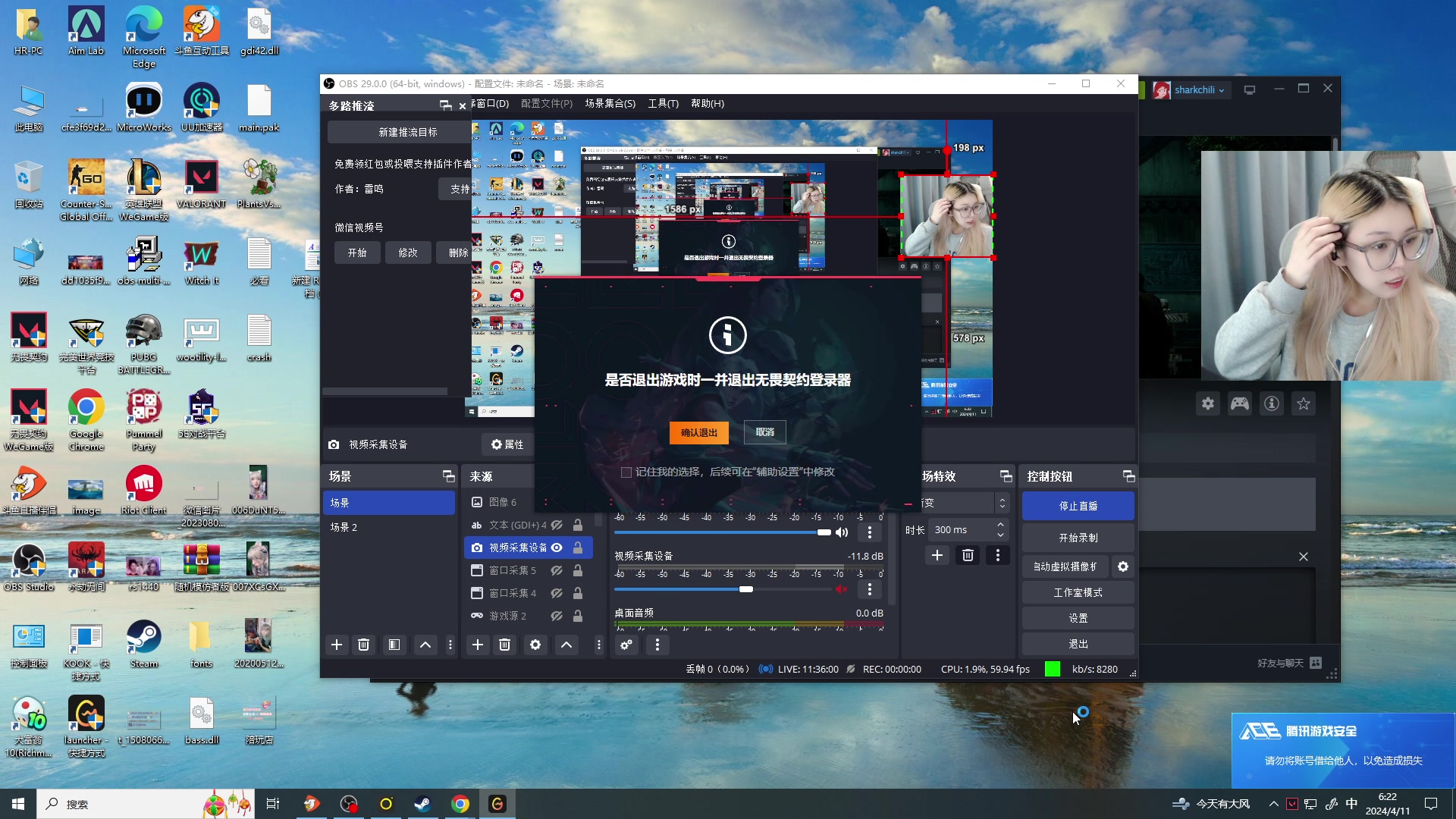The height and width of the screenshot is (819, 1456).
Task: Click the scene add source plus icon
Action: (477, 644)
